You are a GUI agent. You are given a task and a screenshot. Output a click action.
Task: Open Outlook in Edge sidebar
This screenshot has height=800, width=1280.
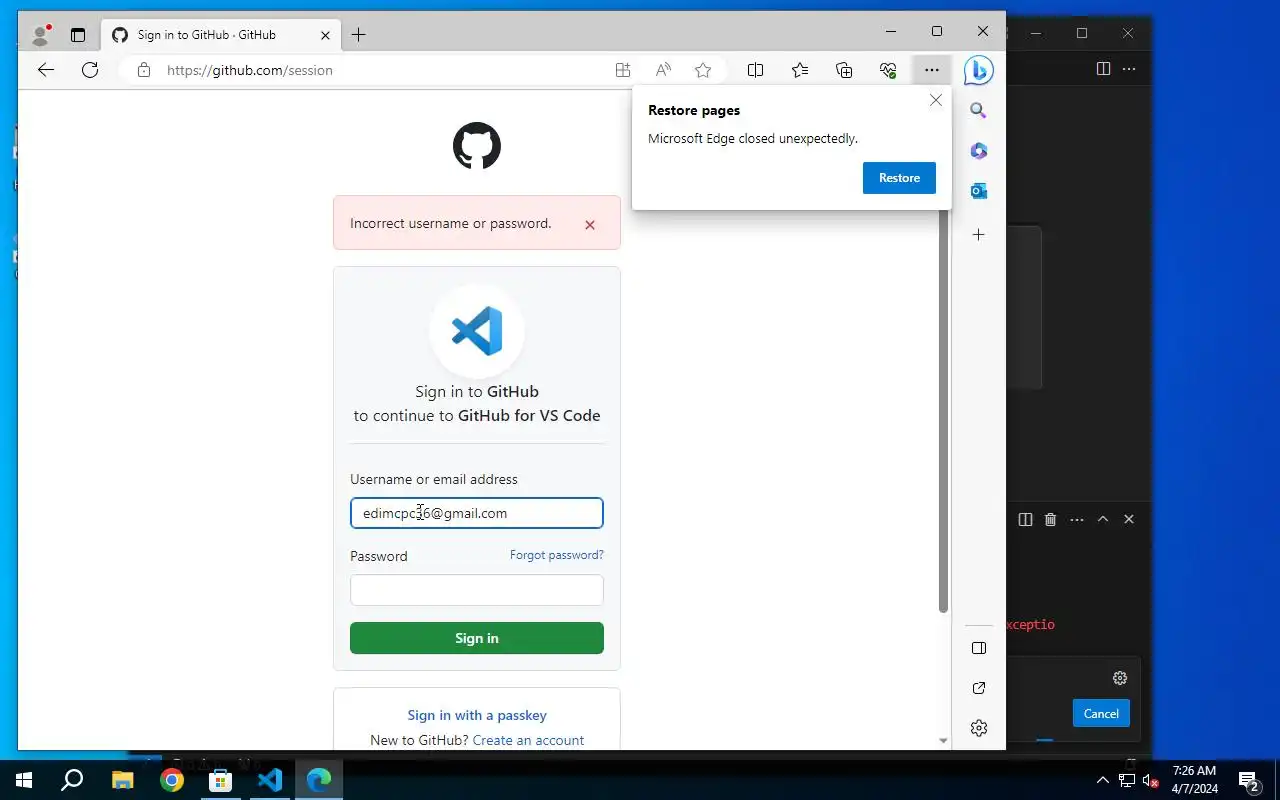979,191
